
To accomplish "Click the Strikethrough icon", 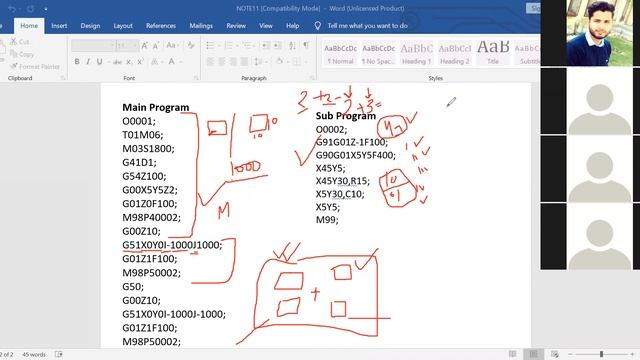I will tap(118, 62).
